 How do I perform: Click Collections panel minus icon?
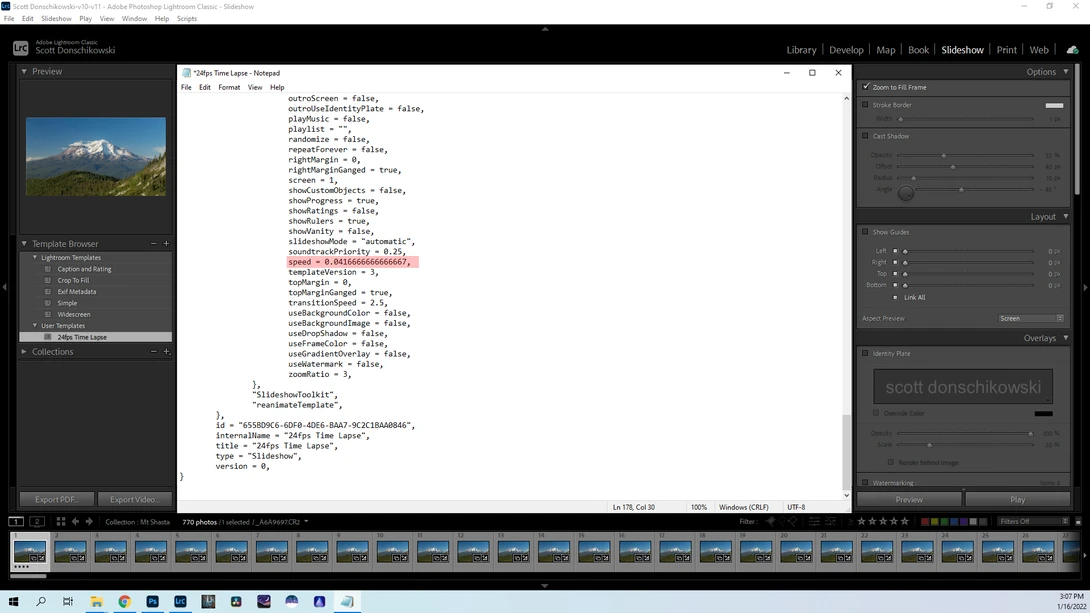154,352
